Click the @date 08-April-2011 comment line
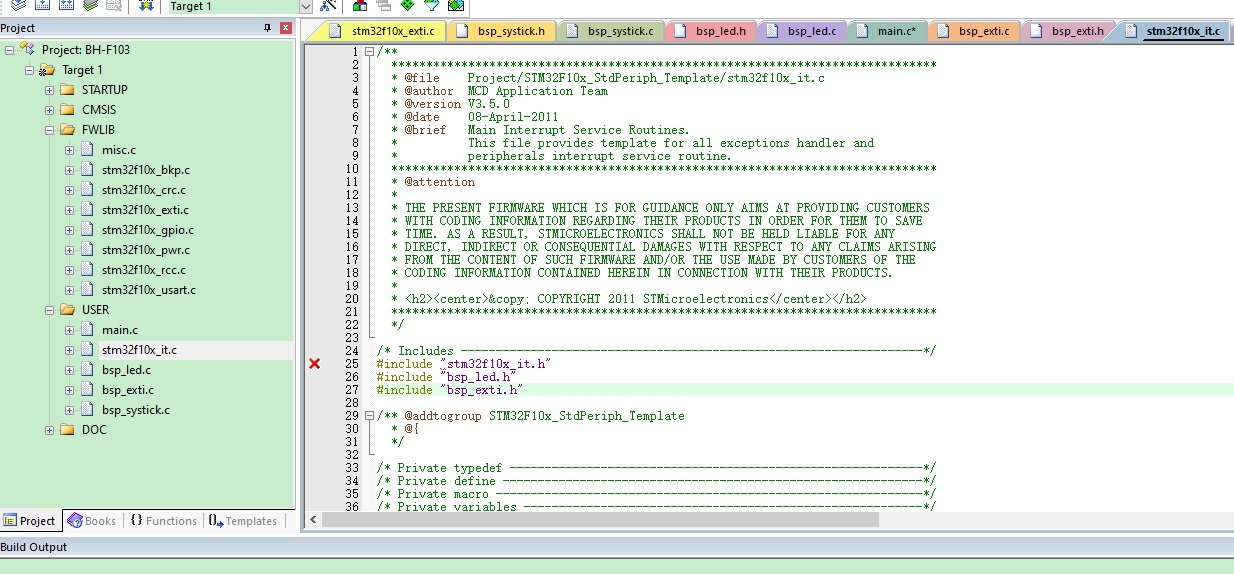 pyautogui.click(x=475, y=117)
